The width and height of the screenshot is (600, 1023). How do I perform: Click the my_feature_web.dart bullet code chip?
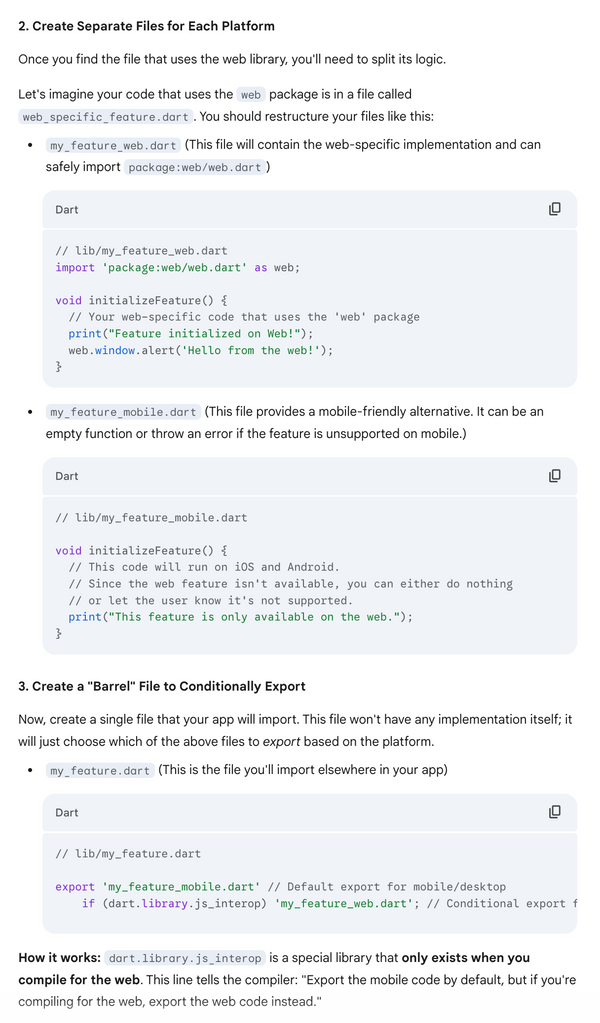[113, 145]
